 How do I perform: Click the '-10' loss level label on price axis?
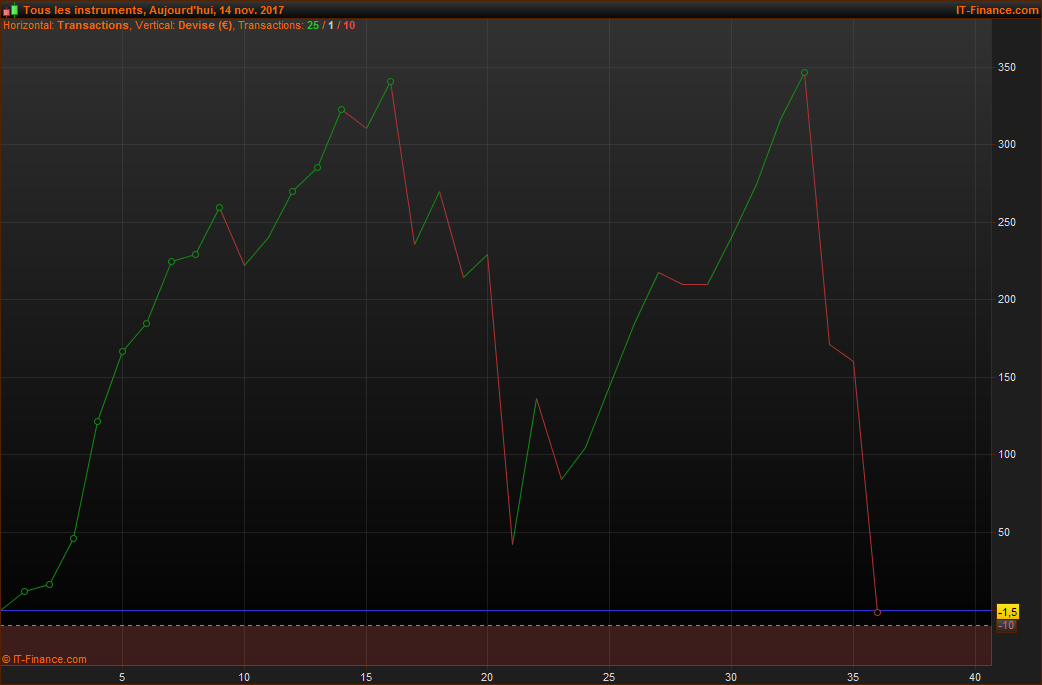click(1007, 625)
